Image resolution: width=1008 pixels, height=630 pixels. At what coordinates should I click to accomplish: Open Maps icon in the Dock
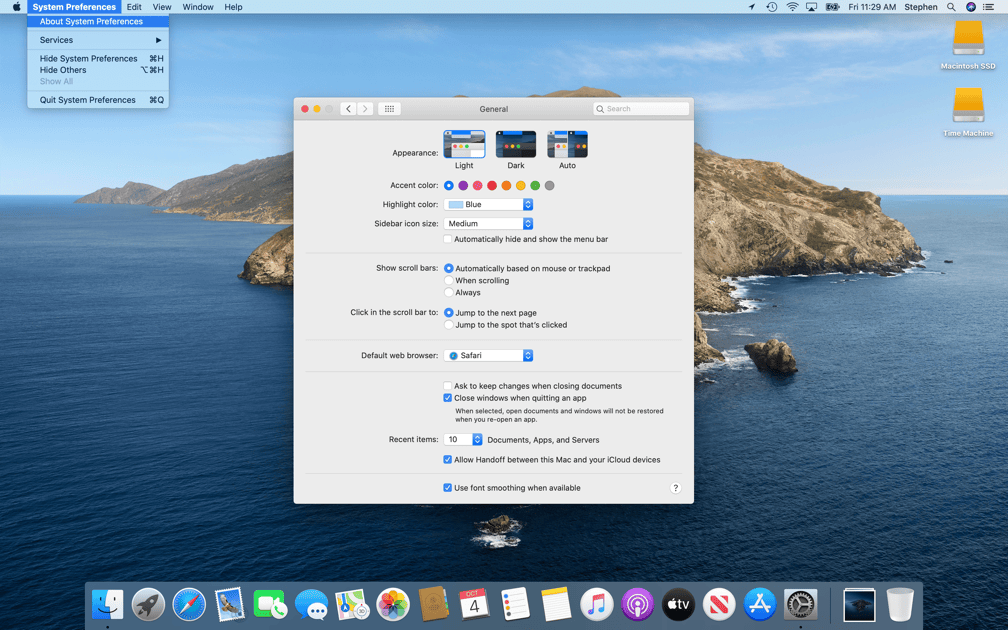click(x=352, y=605)
